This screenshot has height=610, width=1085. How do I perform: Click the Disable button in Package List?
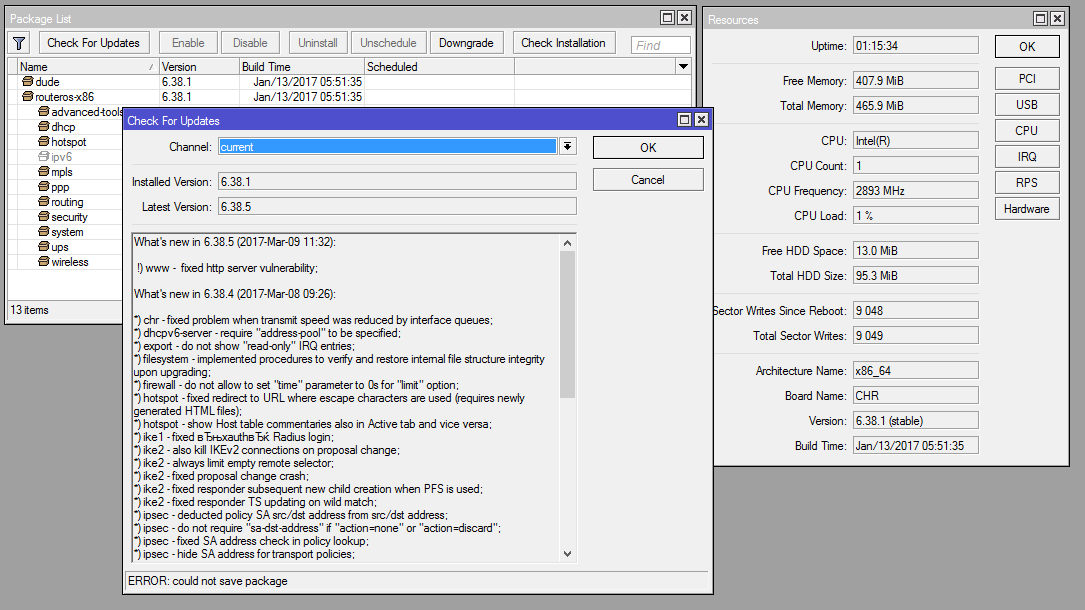click(250, 43)
